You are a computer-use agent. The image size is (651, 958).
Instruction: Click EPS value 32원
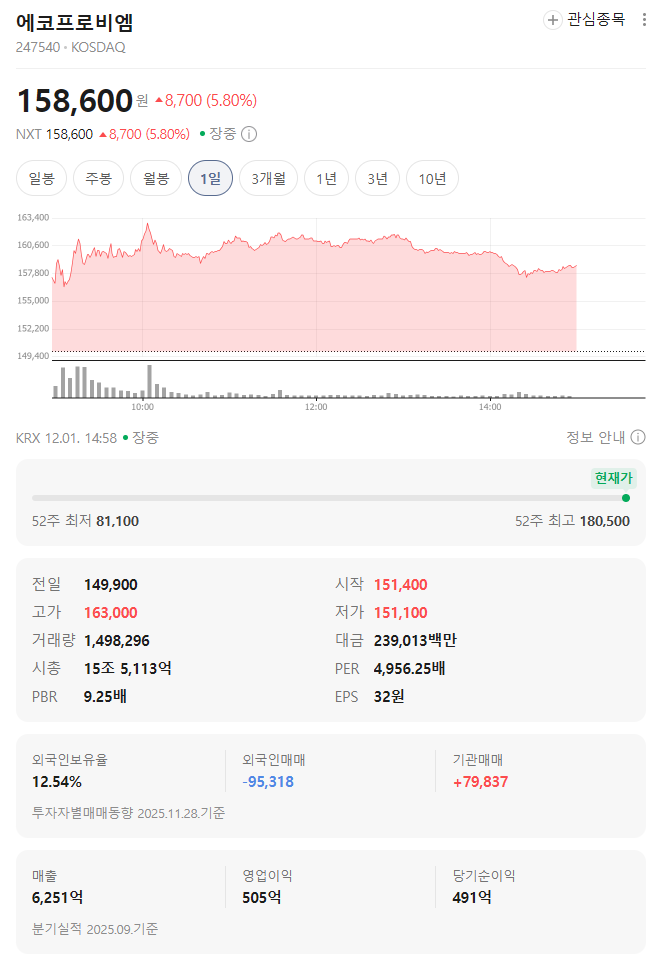[x=389, y=697]
